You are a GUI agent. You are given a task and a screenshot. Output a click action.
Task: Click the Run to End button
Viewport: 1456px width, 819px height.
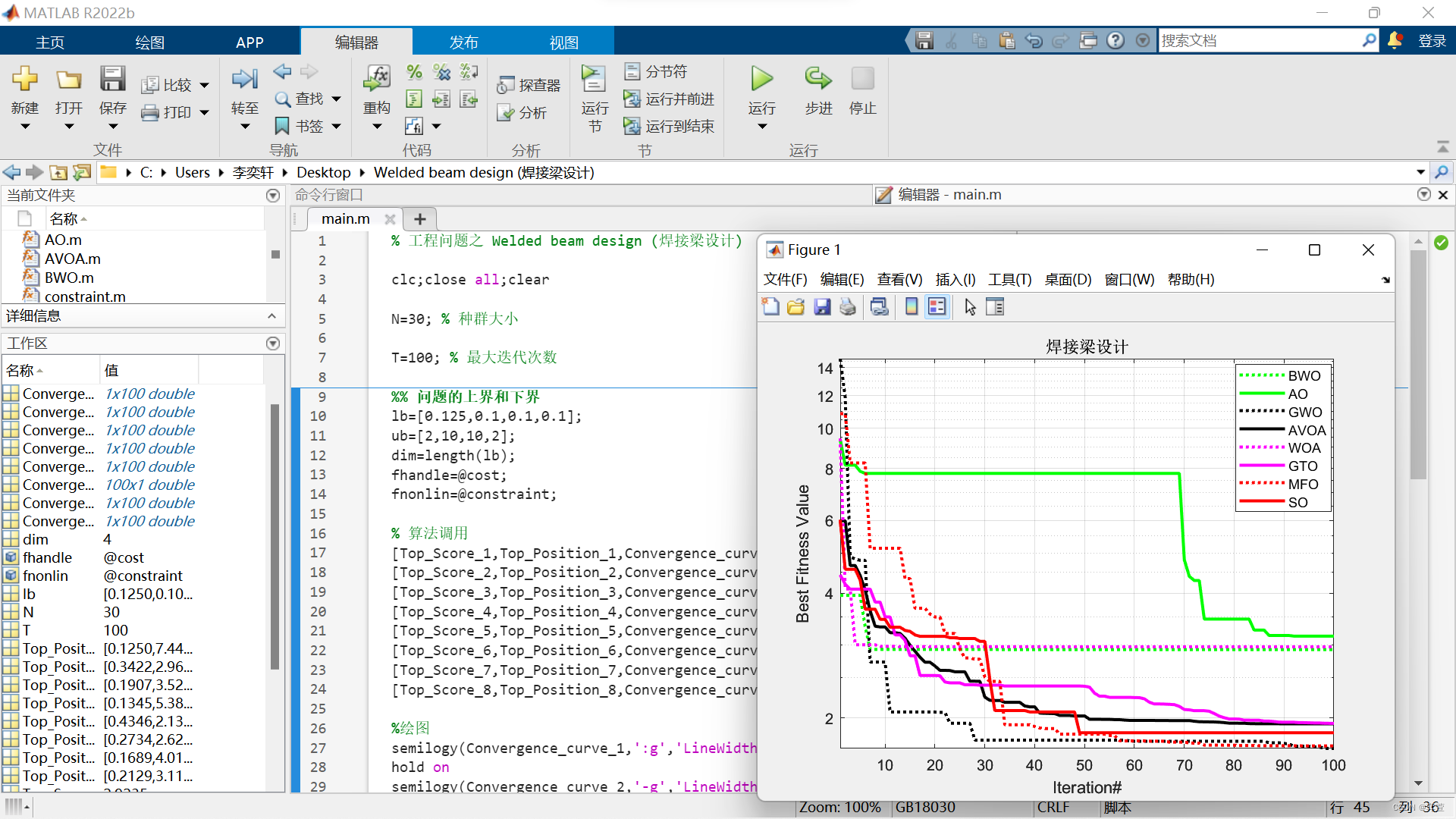coord(669,127)
